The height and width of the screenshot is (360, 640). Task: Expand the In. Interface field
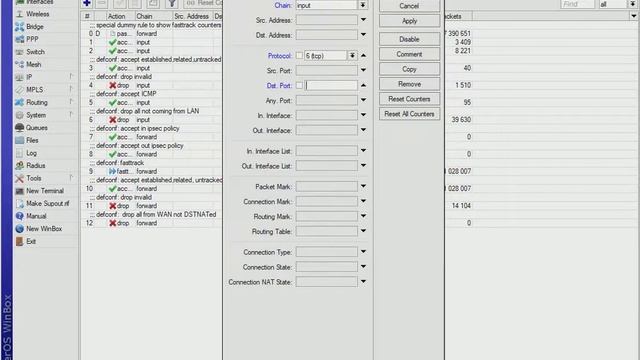[x=363, y=116]
